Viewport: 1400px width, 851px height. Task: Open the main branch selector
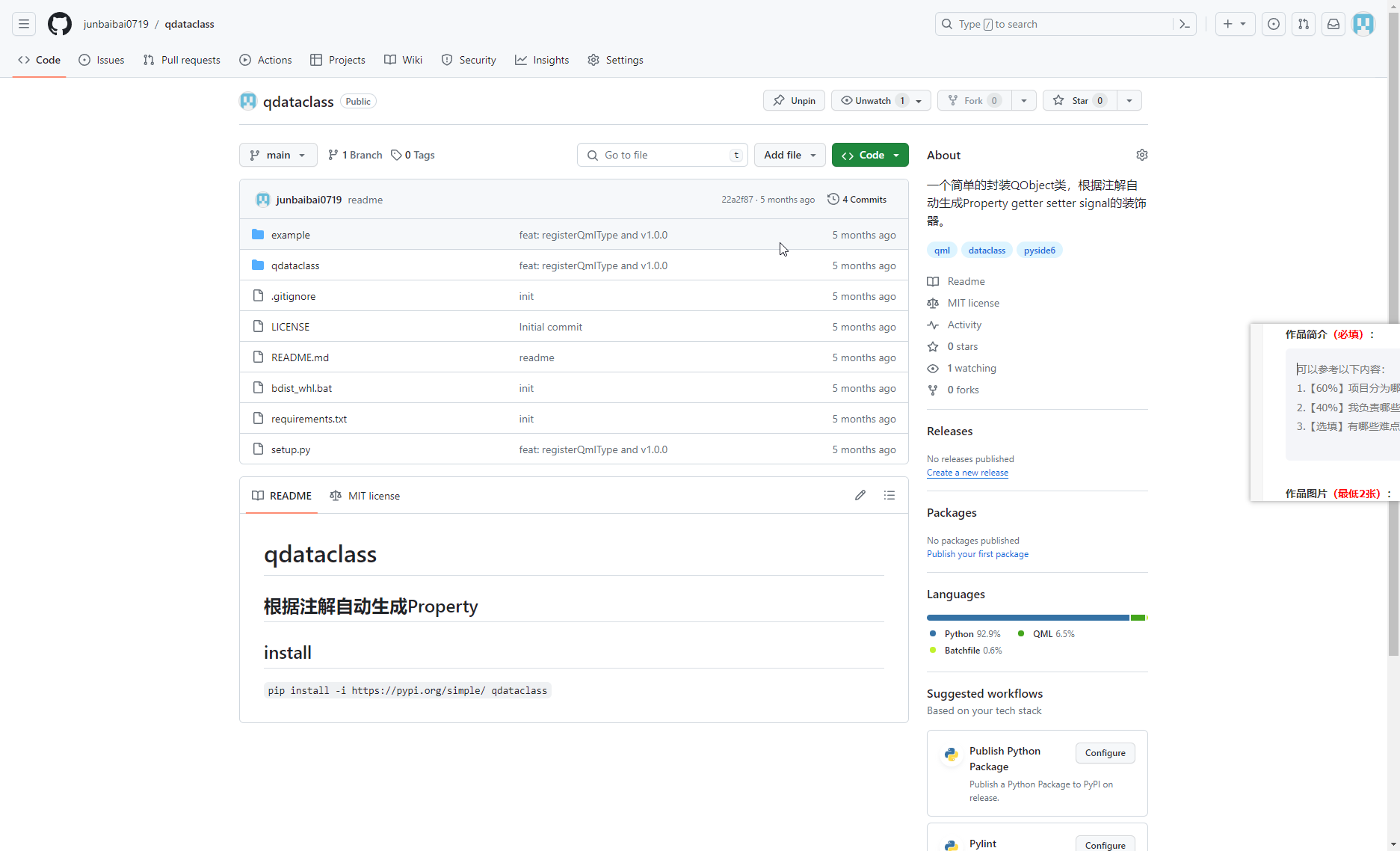(x=278, y=155)
